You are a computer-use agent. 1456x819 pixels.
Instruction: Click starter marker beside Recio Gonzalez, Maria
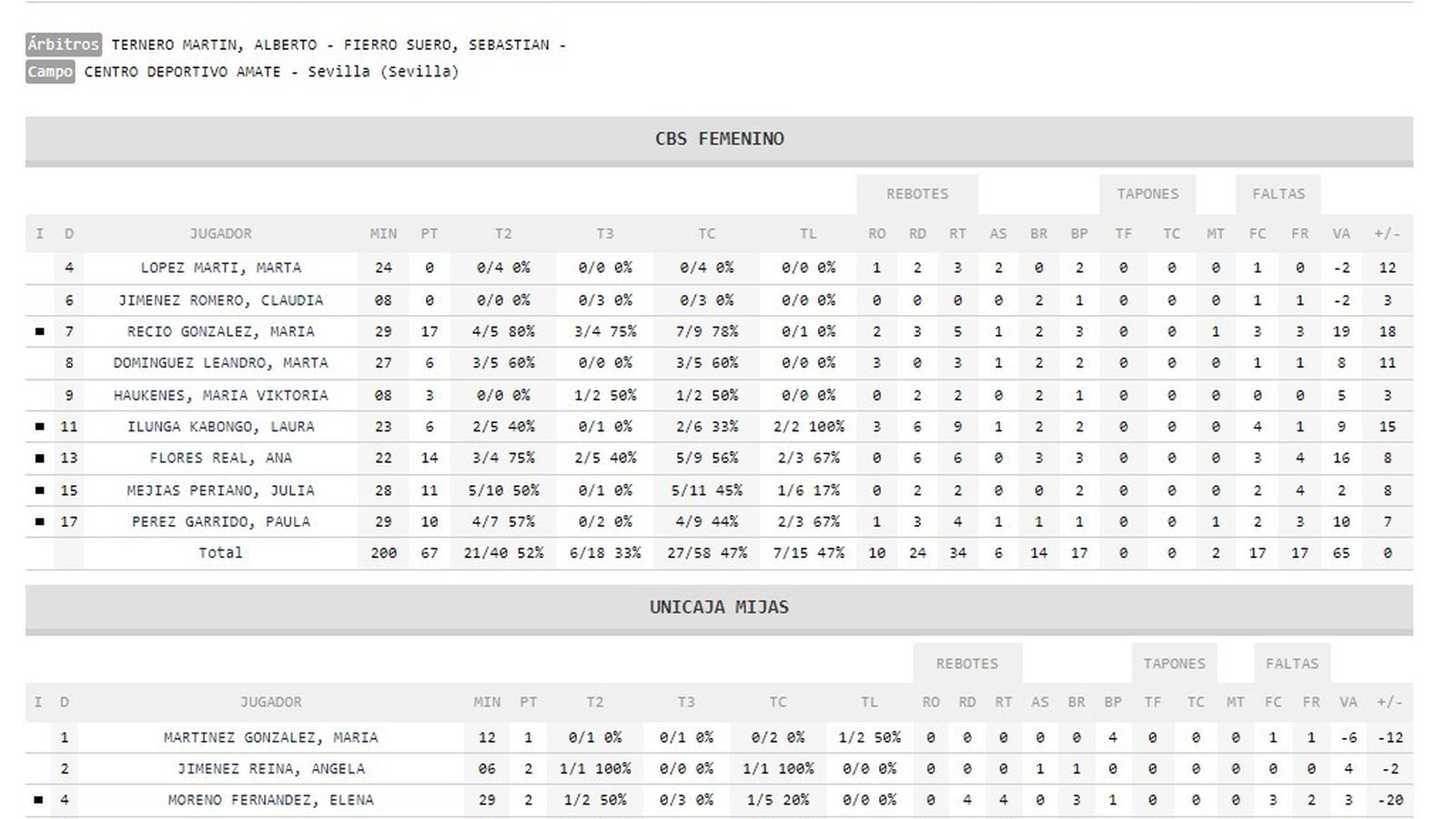pyautogui.click(x=39, y=332)
